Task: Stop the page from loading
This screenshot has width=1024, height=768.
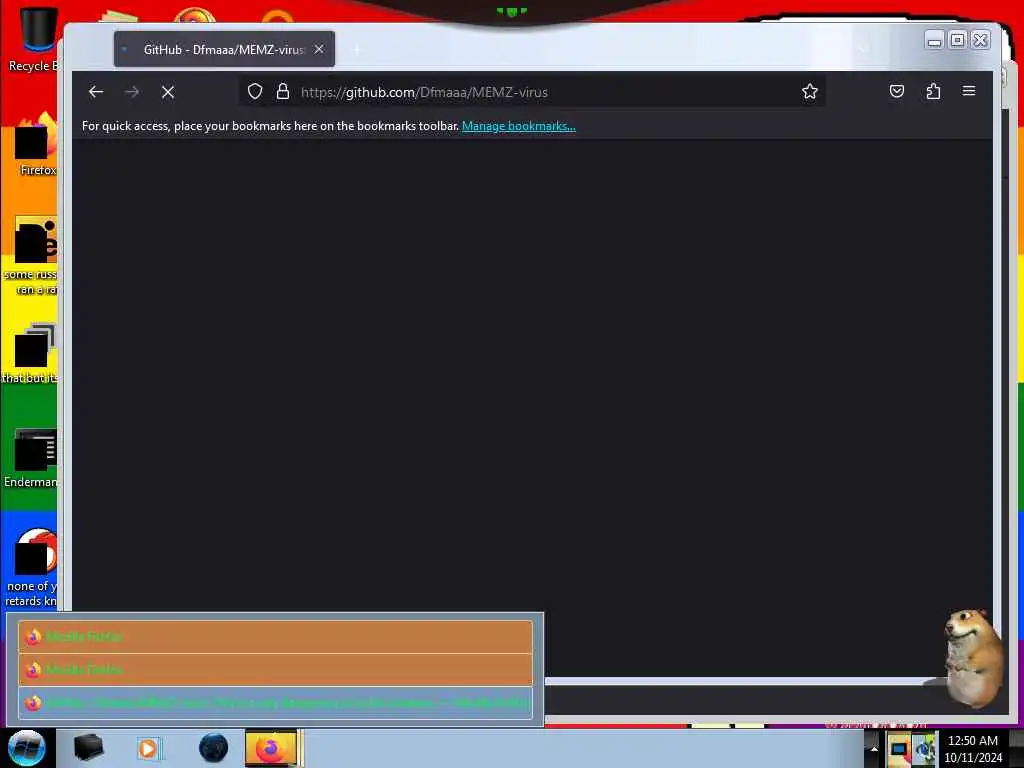Action: (168, 92)
